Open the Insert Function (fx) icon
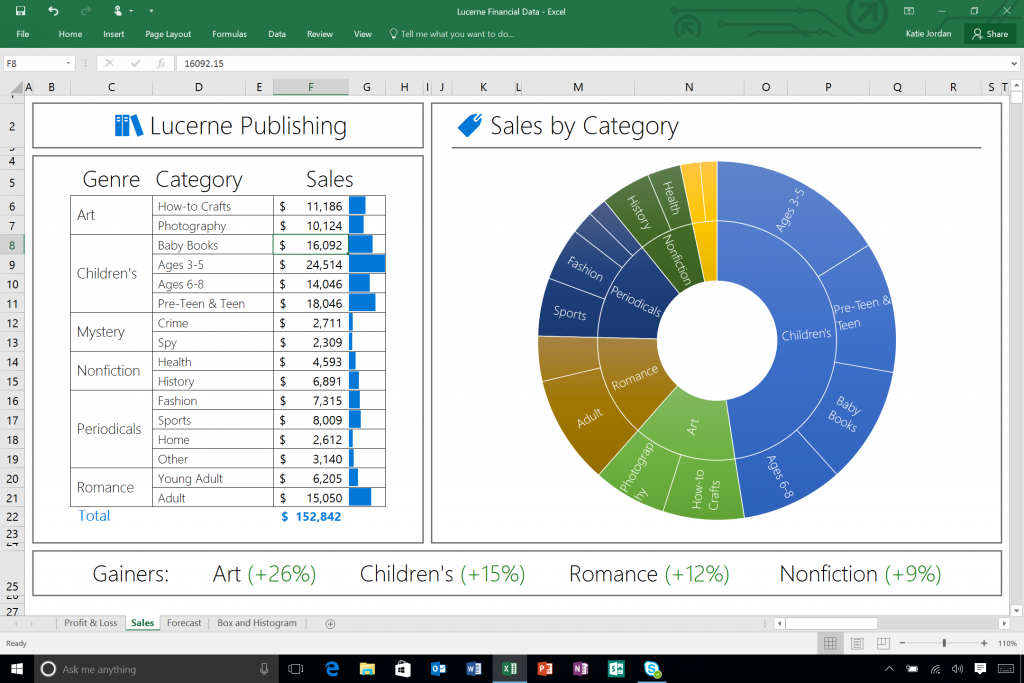 tap(161, 63)
